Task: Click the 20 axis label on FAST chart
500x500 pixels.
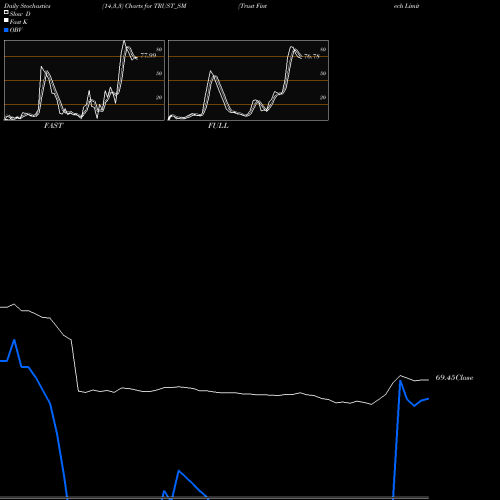Action: (159, 97)
